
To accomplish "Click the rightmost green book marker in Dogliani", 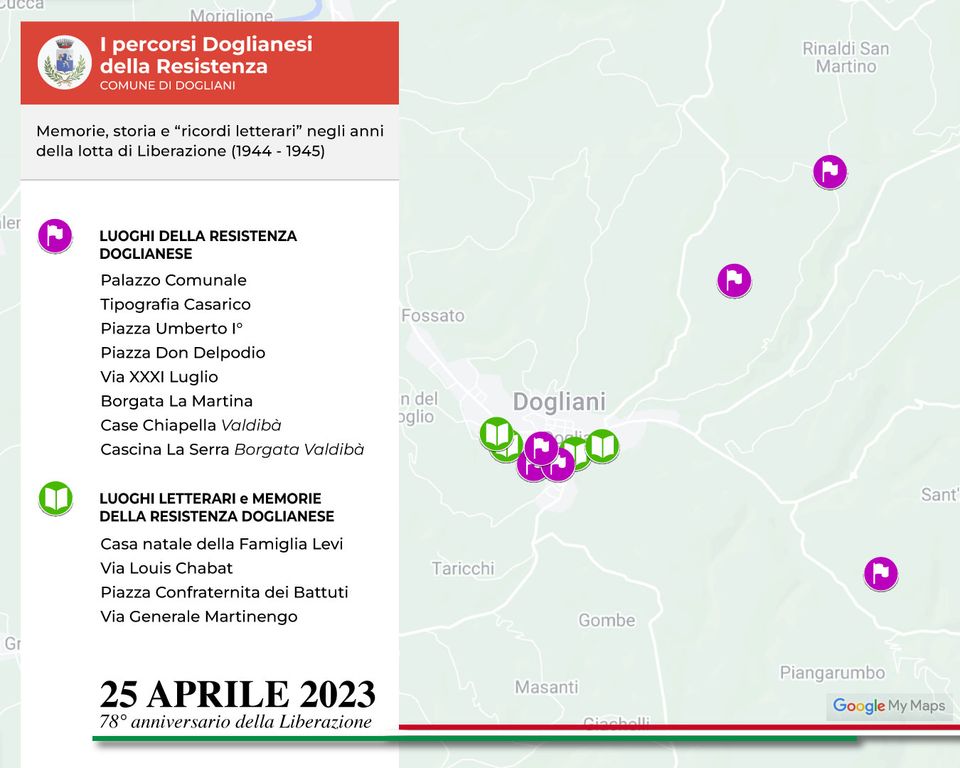I will [602, 445].
